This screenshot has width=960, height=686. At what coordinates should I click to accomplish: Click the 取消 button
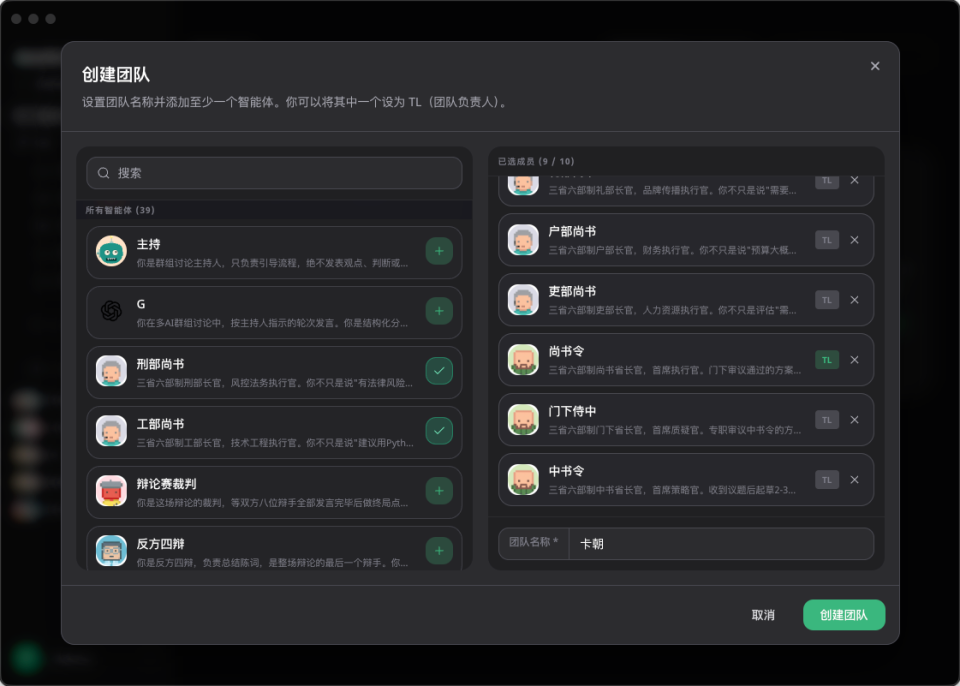coord(763,615)
